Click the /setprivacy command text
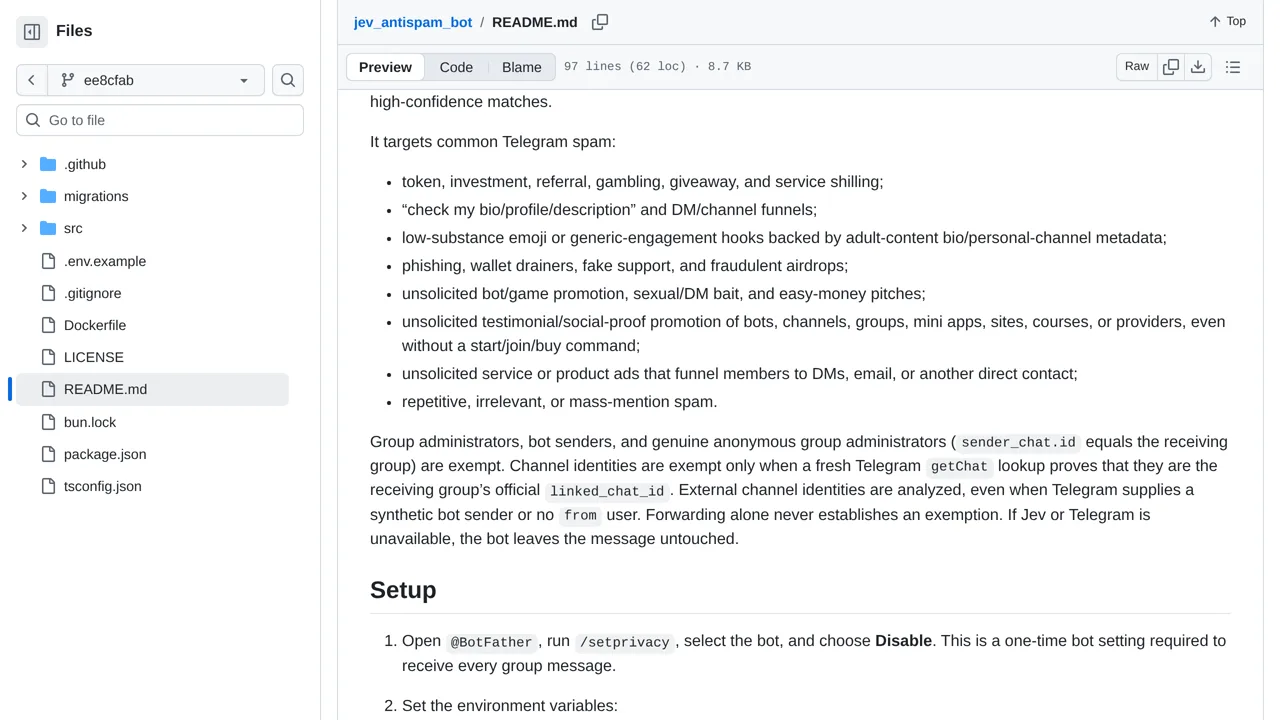 coord(624,642)
